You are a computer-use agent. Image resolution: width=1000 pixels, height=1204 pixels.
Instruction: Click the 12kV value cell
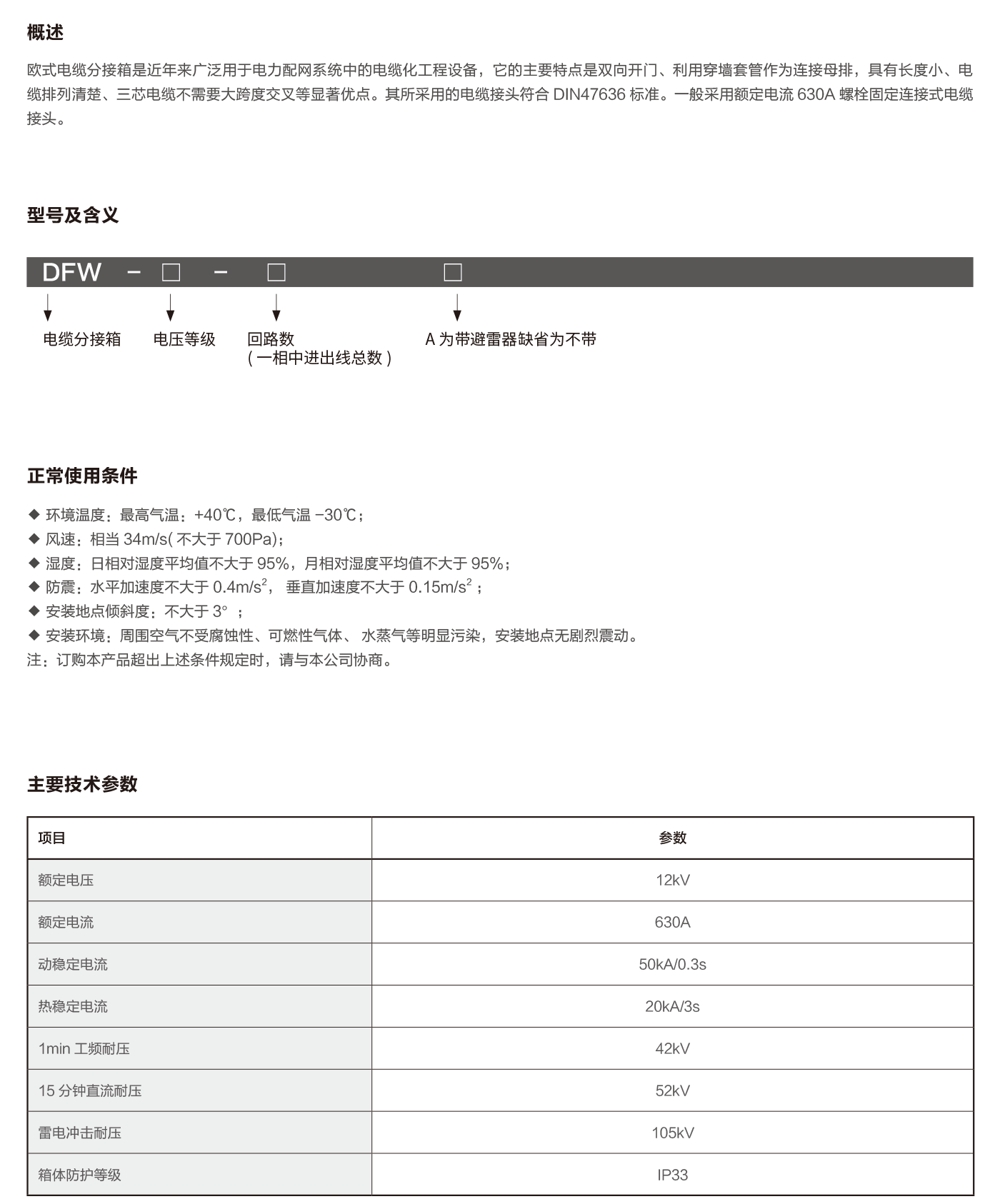[x=672, y=880]
